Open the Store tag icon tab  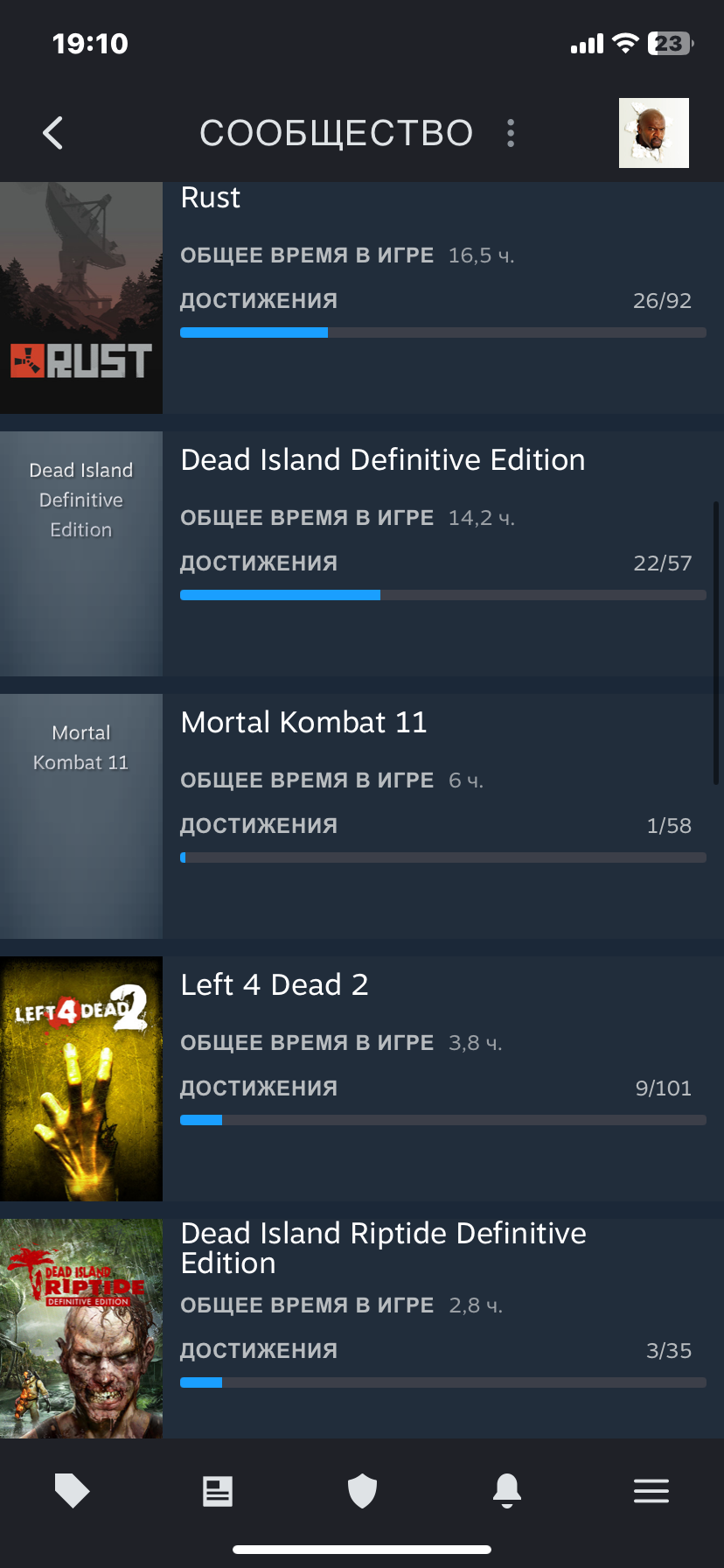coord(73,1491)
